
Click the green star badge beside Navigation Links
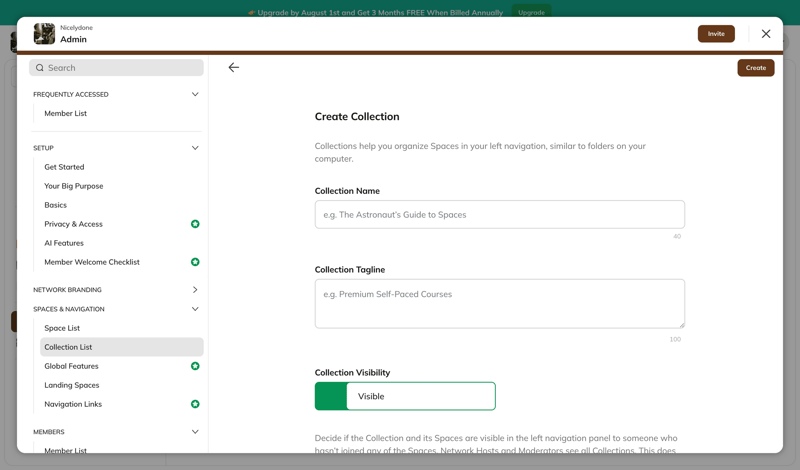point(195,404)
